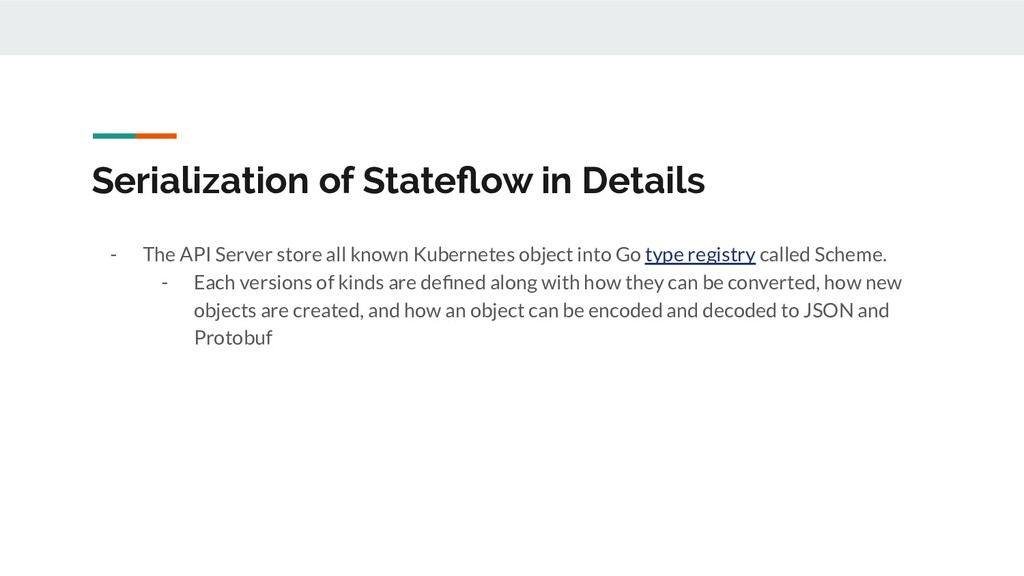Click the word 'Protobuf' in the sub-bullet
1024x576 pixels.
233,338
